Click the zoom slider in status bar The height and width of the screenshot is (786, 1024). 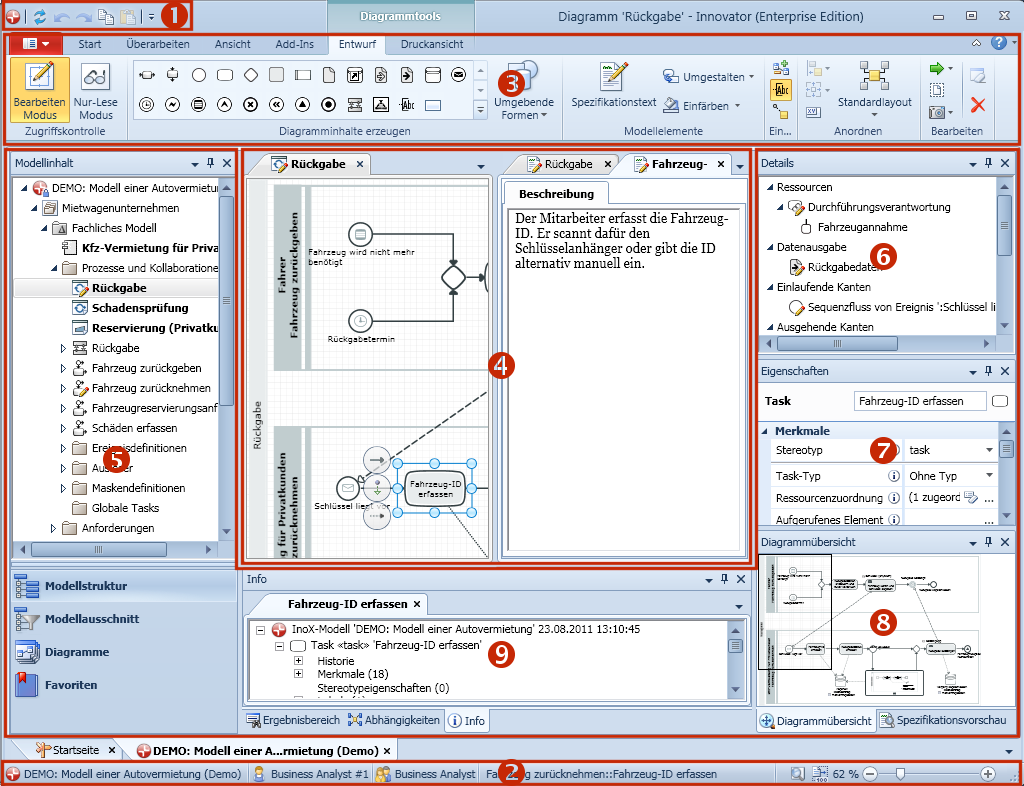click(901, 774)
